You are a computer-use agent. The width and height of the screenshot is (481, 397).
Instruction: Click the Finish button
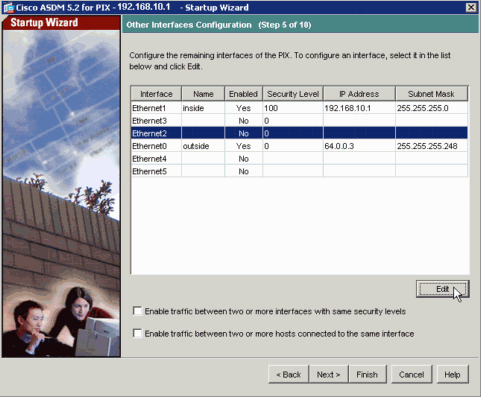point(367,375)
